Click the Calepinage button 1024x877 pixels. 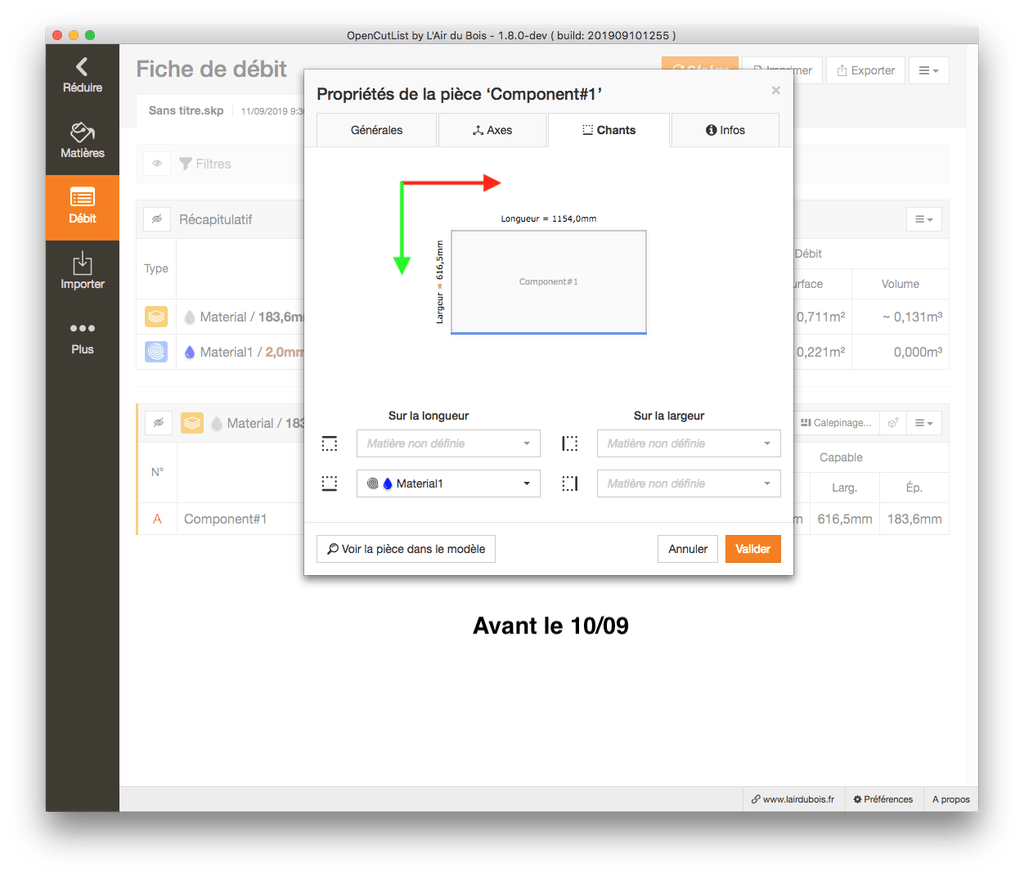point(836,423)
